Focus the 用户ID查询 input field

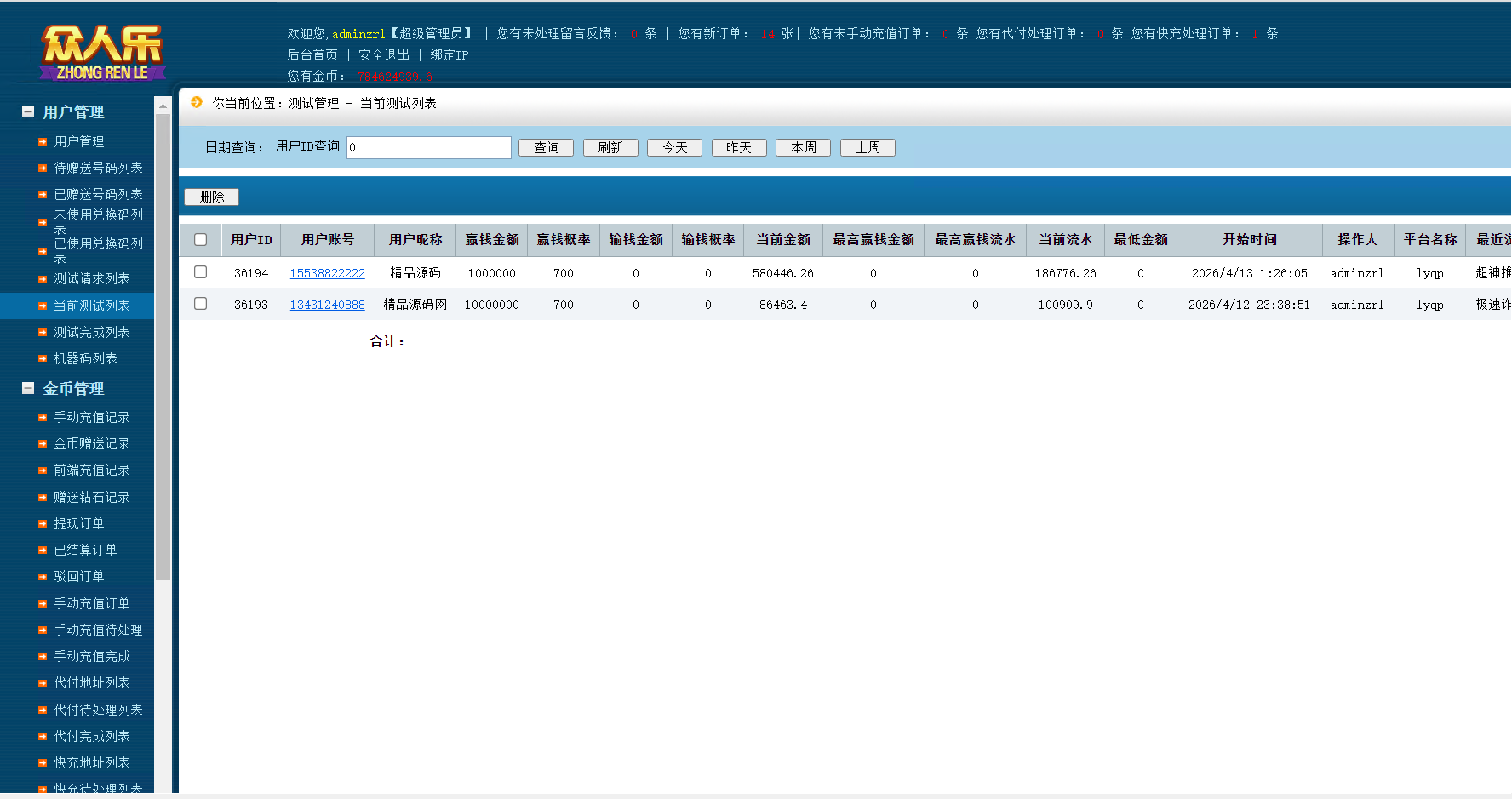tap(429, 148)
